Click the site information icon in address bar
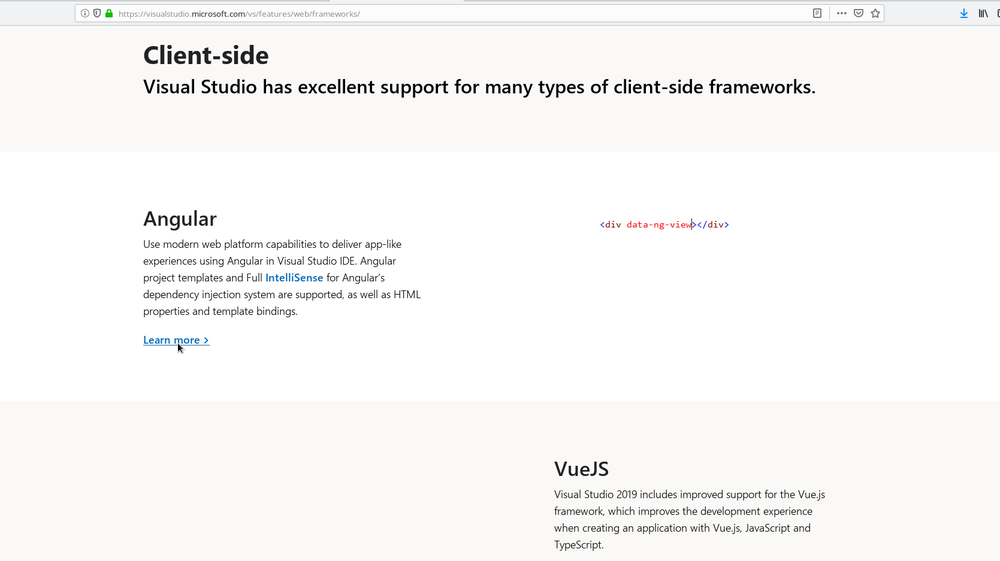The height and width of the screenshot is (561, 1000). pyautogui.click(x=85, y=14)
